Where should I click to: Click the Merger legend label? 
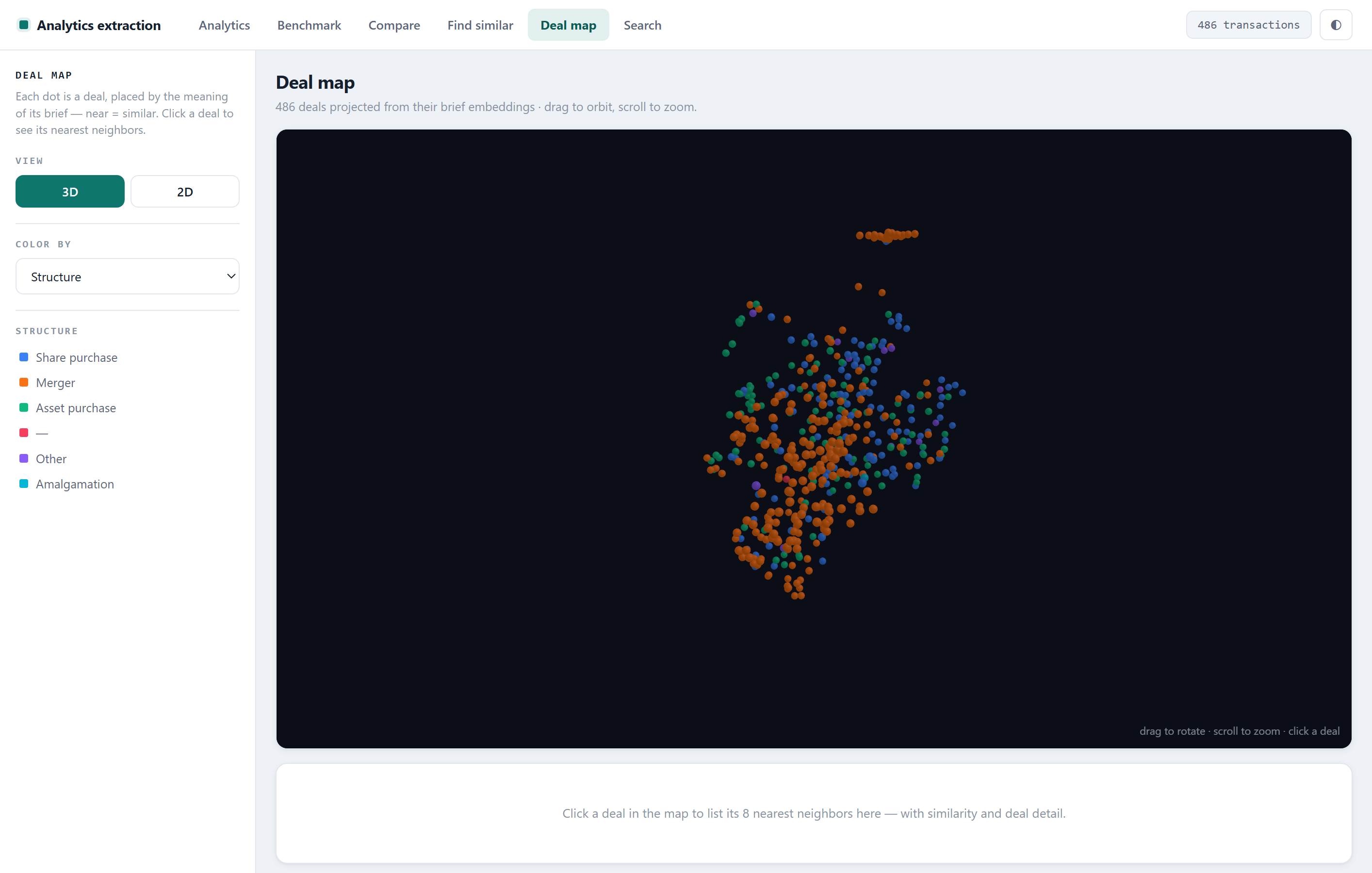pos(55,383)
